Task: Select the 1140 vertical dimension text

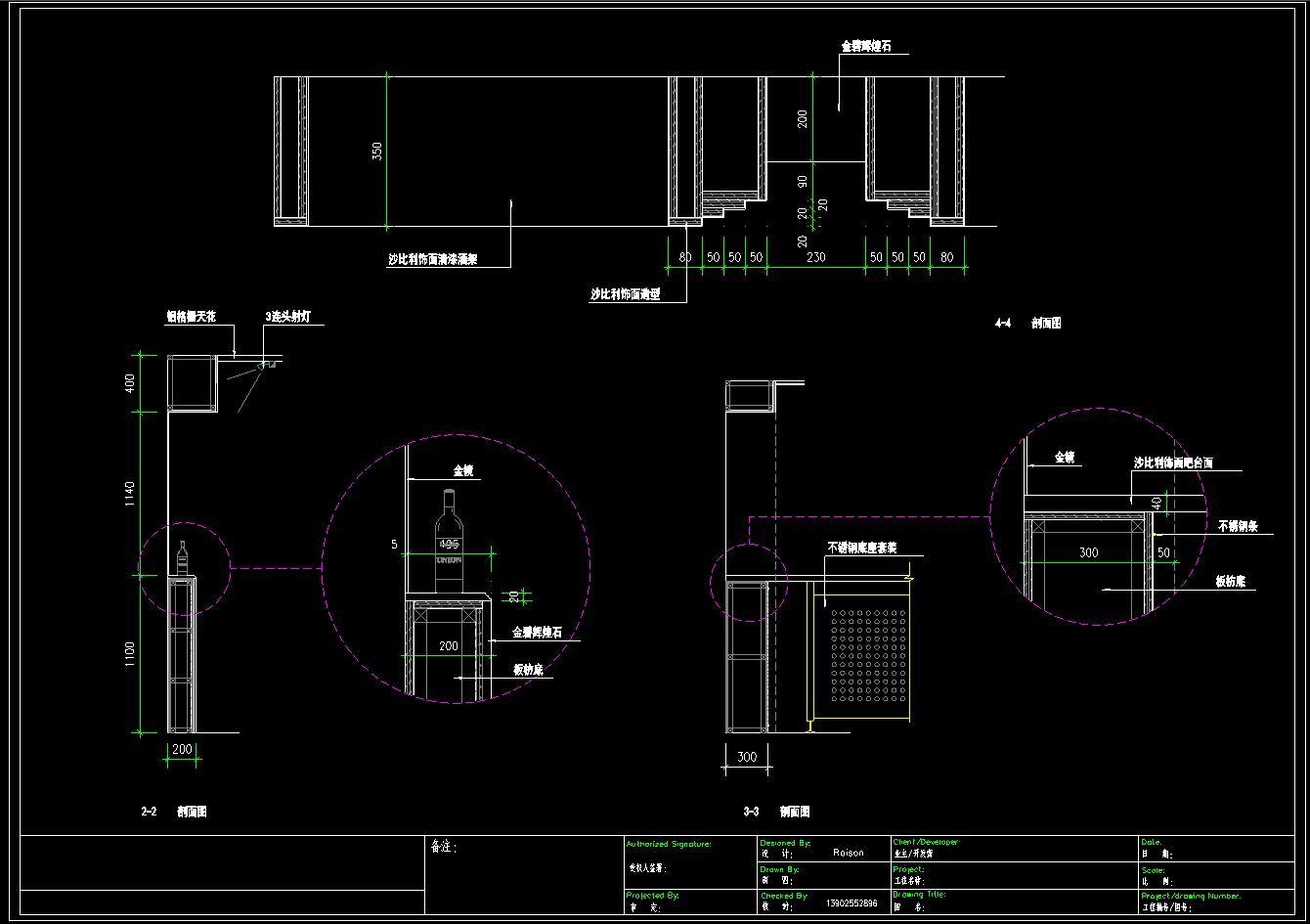Action: (130, 494)
